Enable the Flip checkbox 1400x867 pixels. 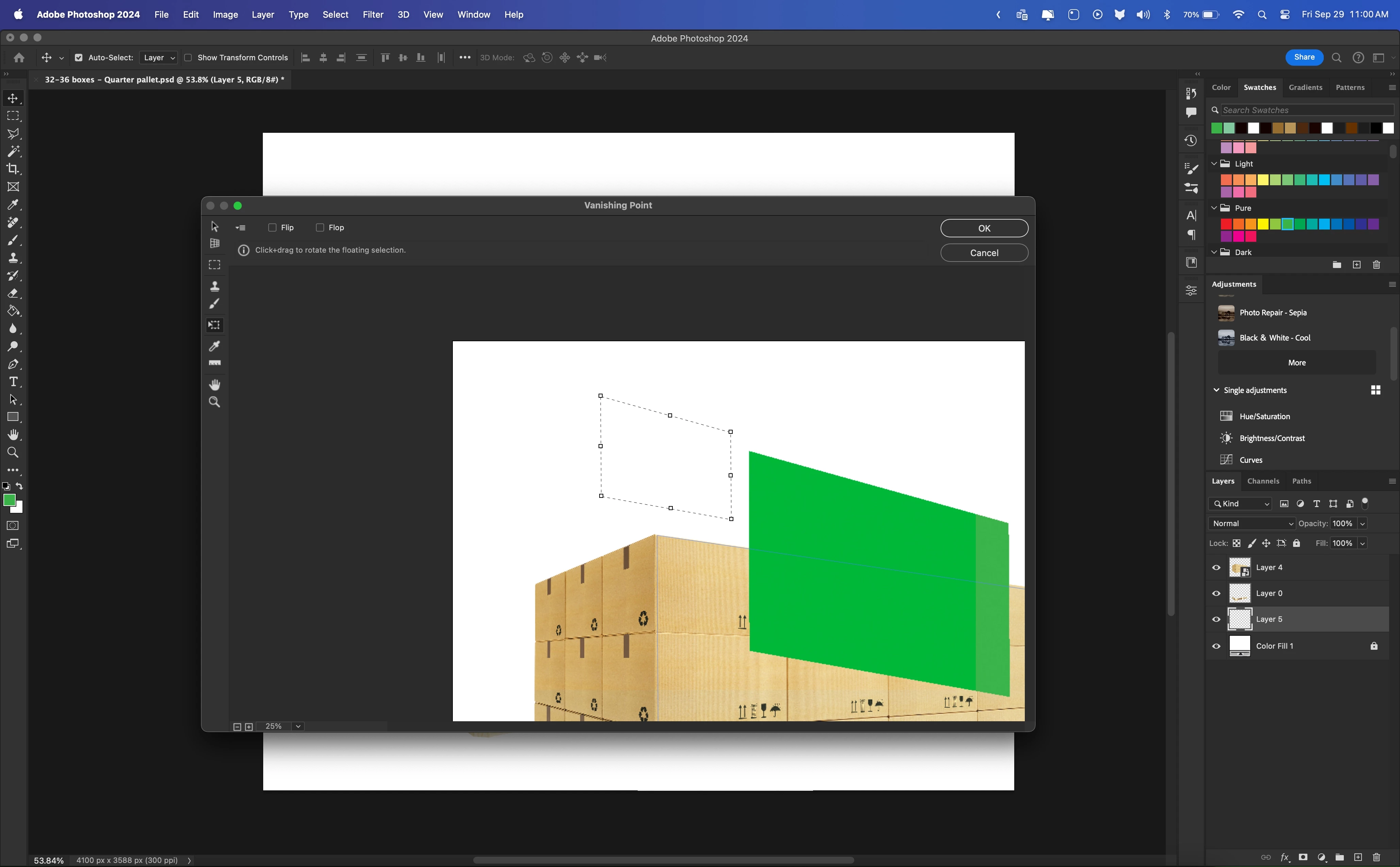point(272,227)
